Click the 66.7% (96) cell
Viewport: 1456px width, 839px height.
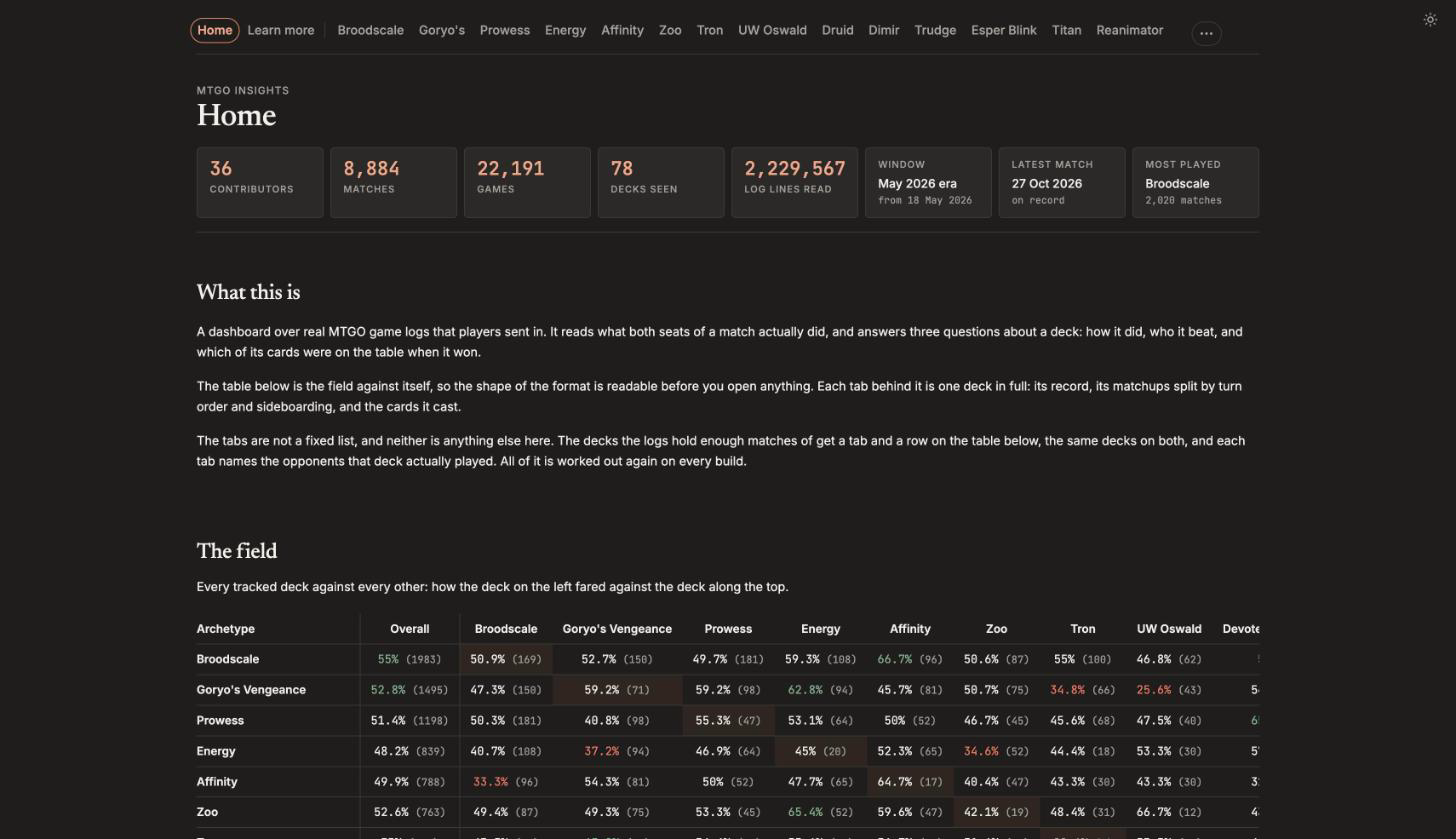click(910, 660)
